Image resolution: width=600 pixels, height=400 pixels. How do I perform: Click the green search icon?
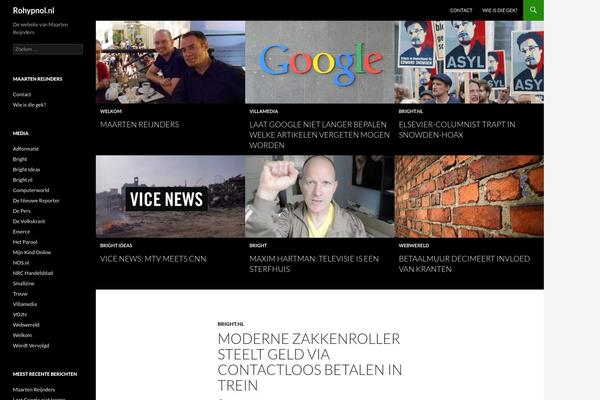(x=533, y=10)
